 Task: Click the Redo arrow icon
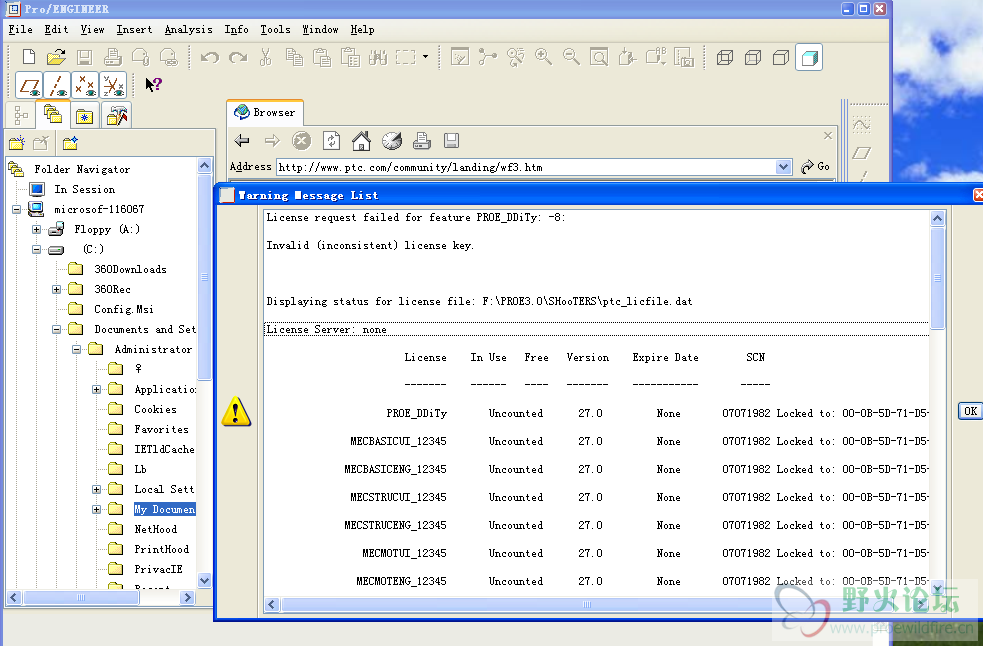(x=238, y=58)
